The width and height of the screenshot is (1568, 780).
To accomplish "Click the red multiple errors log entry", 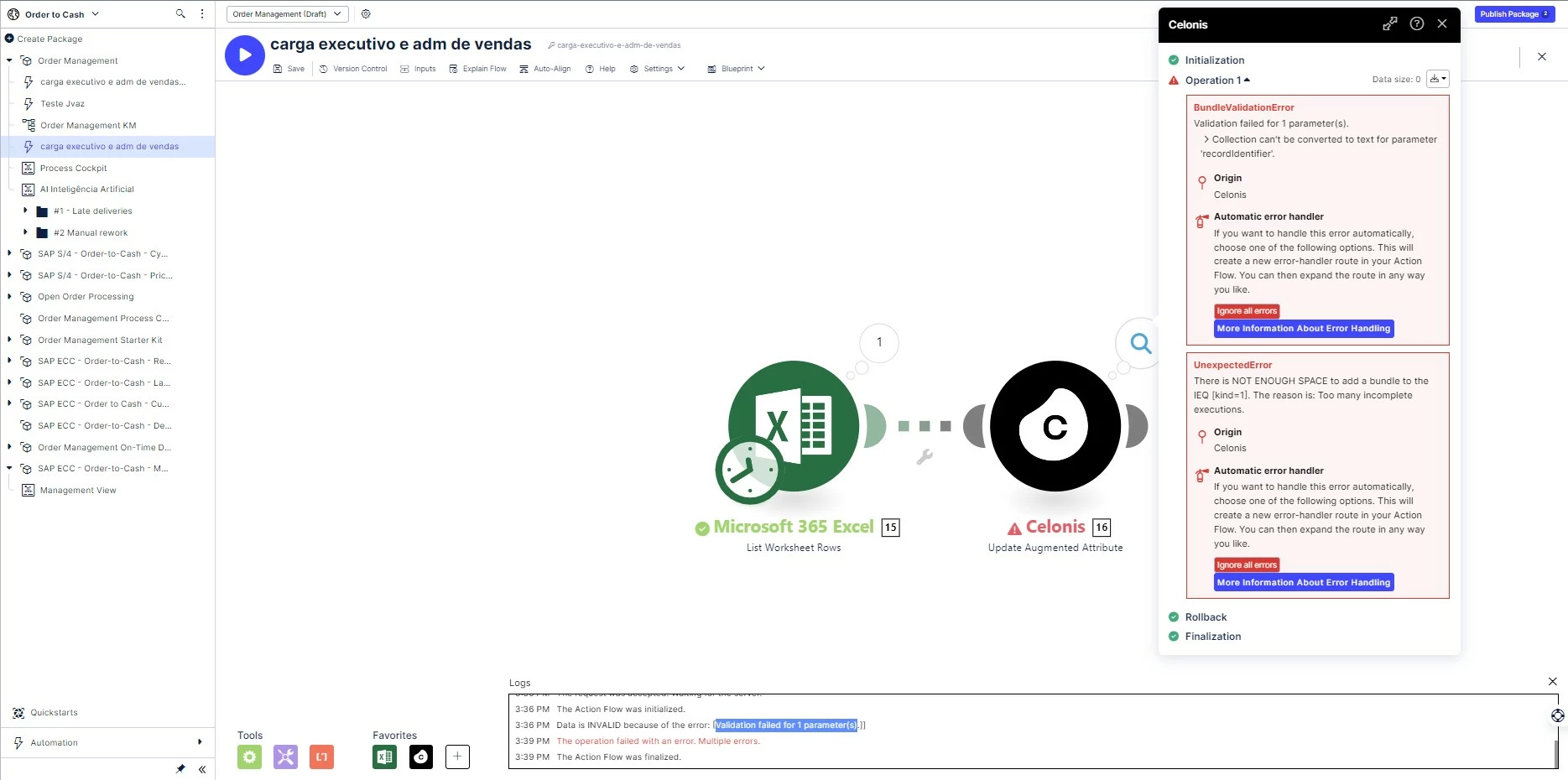I will pos(659,741).
